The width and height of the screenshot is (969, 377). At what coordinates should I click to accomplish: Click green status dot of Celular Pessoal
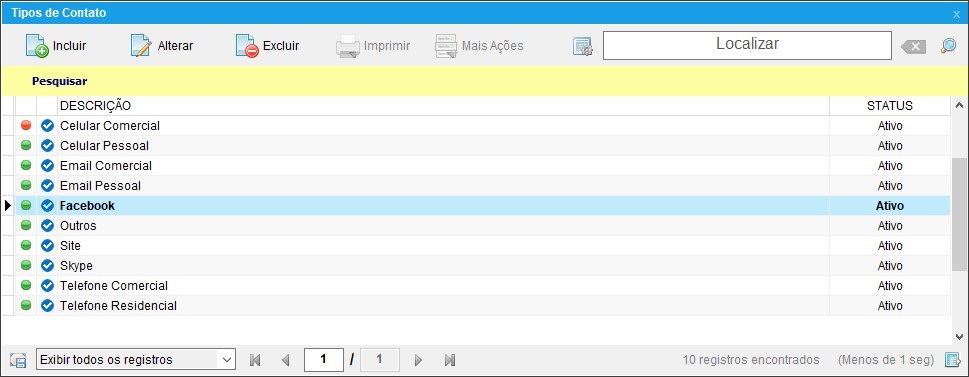click(26, 146)
